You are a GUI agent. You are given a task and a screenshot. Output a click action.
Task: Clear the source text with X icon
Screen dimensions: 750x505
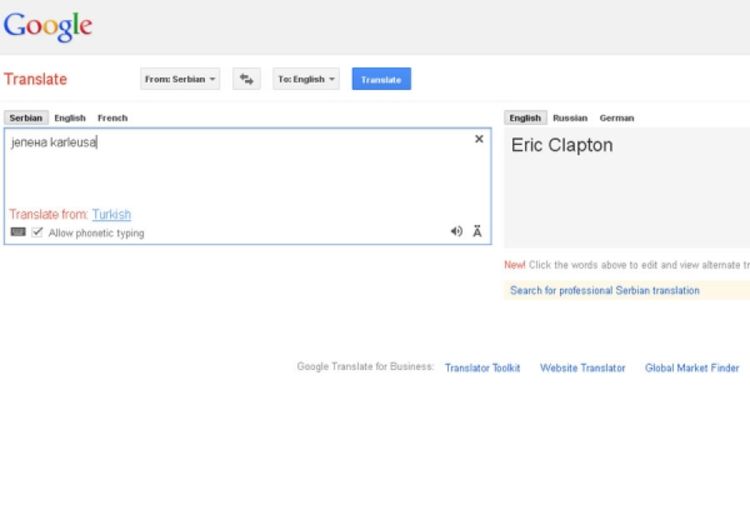point(479,139)
